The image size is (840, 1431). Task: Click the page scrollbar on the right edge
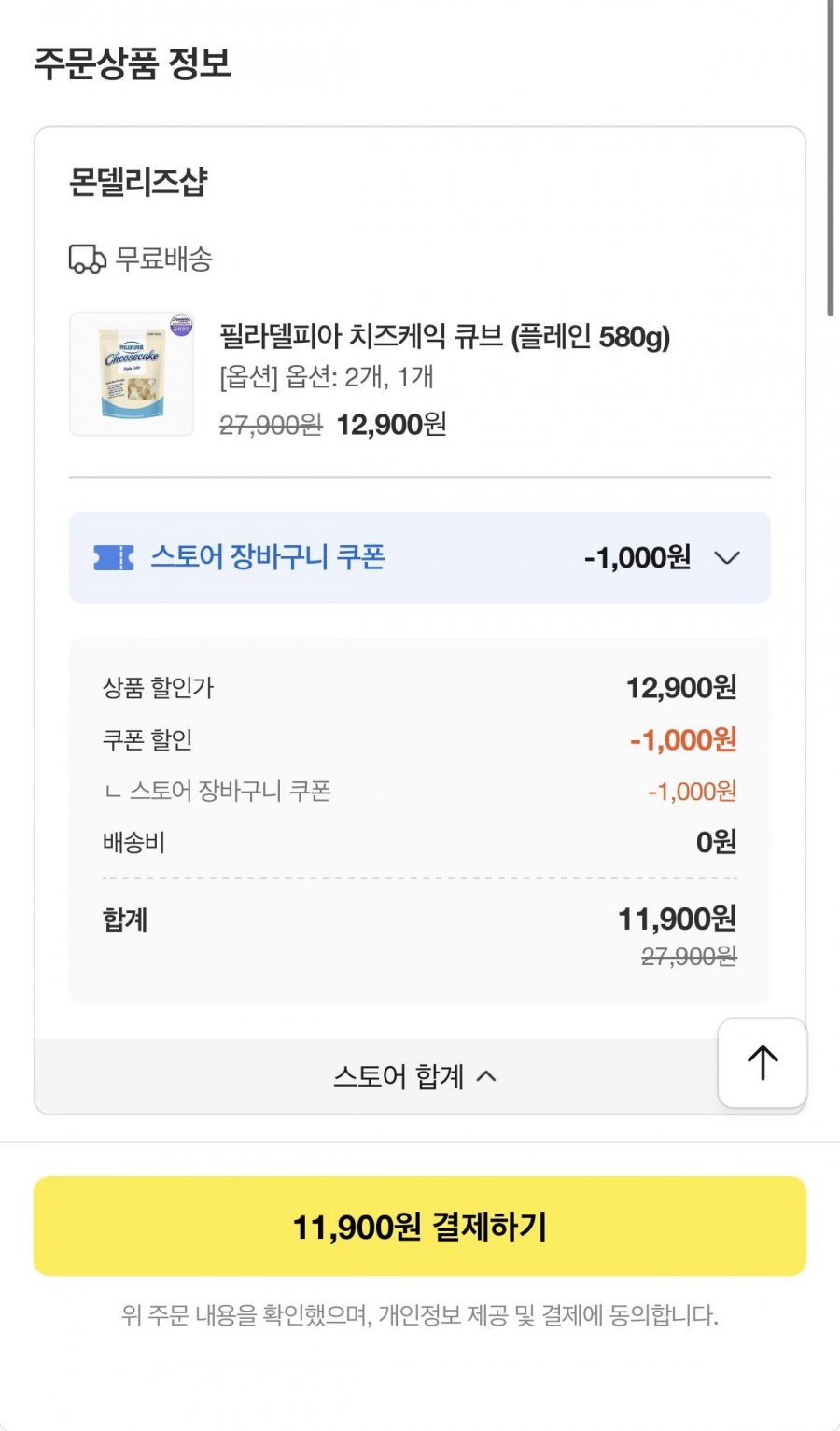tap(830, 159)
